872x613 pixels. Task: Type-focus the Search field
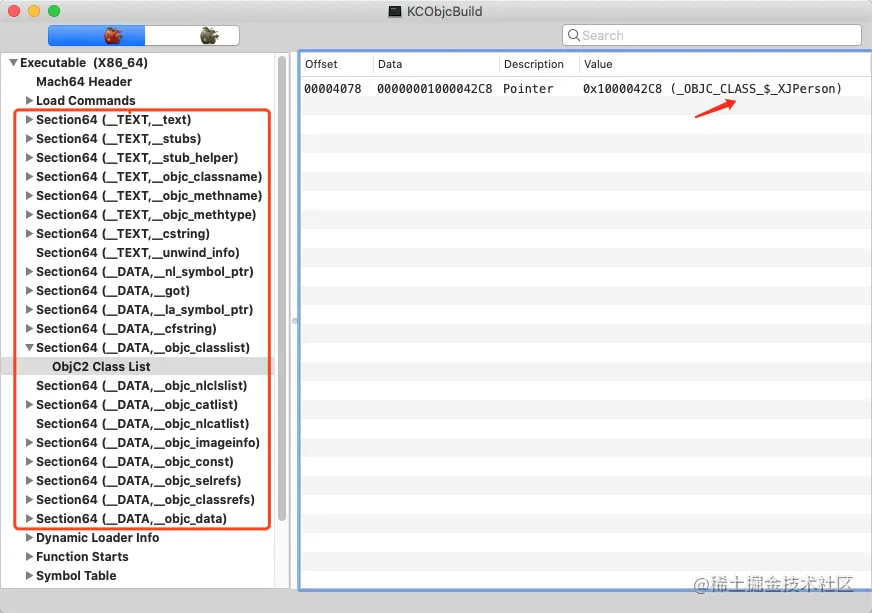tap(712, 35)
